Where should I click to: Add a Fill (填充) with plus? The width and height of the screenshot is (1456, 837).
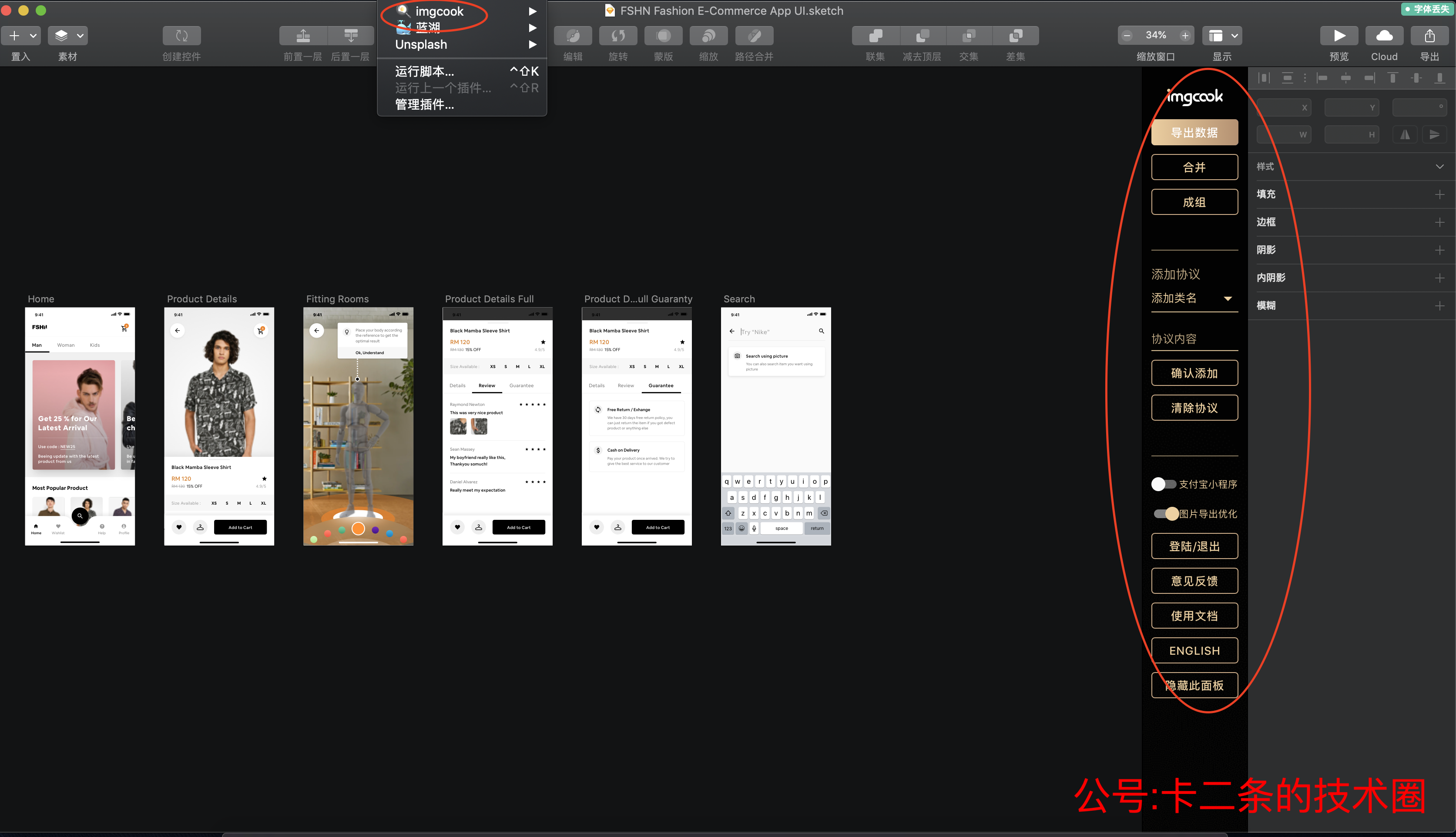[1439, 194]
